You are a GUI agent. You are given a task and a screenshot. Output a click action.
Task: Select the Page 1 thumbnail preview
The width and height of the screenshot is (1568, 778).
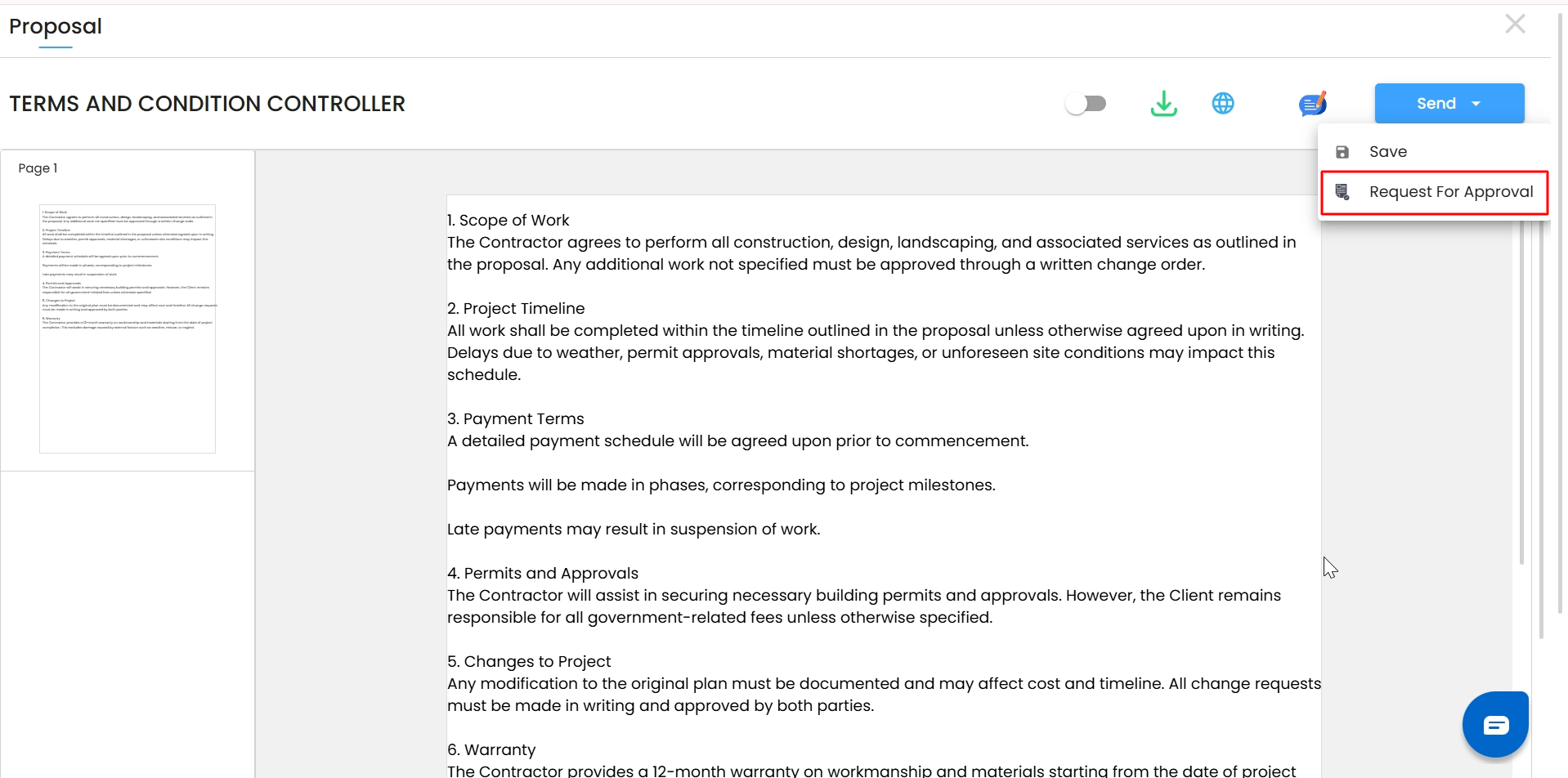tap(128, 329)
